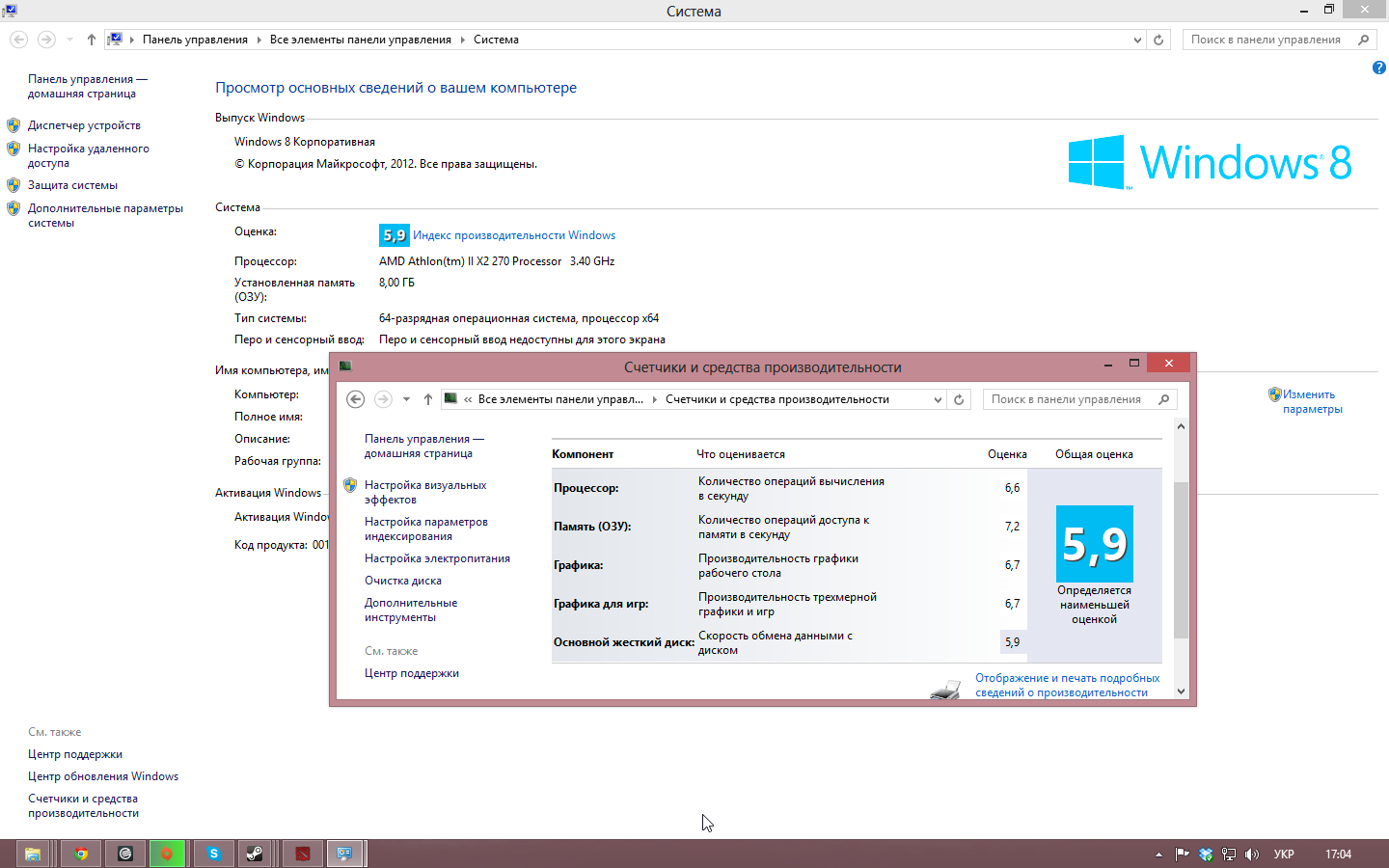The width and height of the screenshot is (1389, 868).
Task: Go up one level in Счетчики window
Action: pos(428,399)
